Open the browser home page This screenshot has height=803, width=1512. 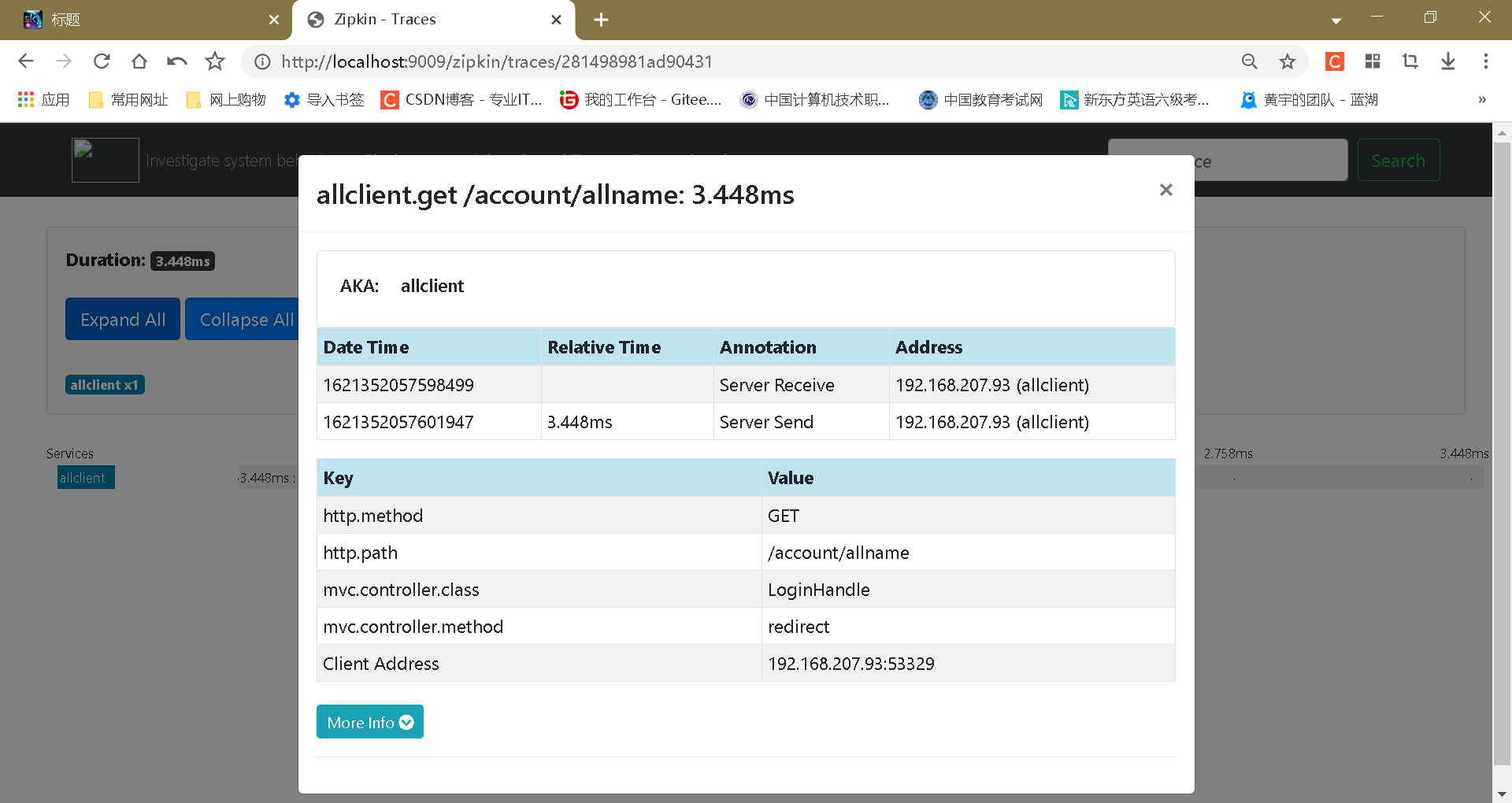coord(139,61)
